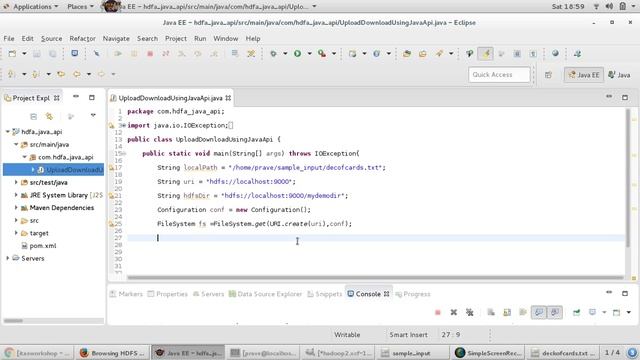
Task: Toggle Mark Occurrences highlighter icon
Action: 485,53
